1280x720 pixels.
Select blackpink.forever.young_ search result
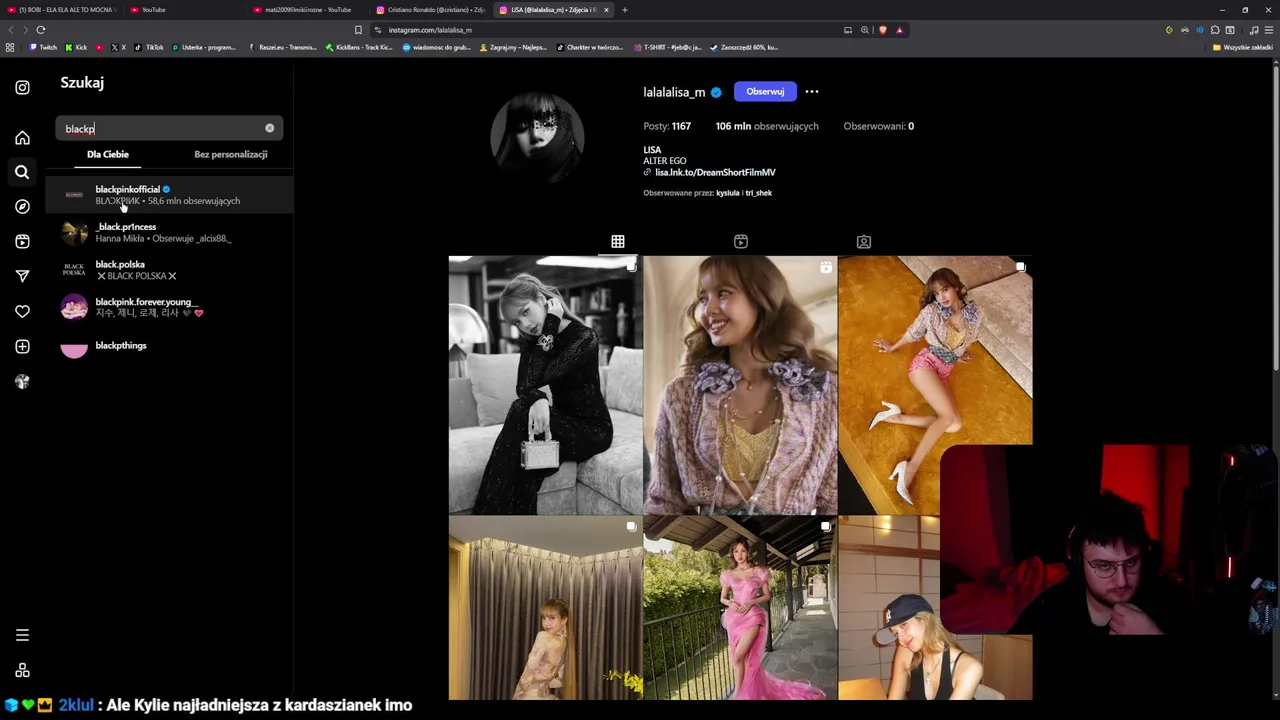pos(169,307)
